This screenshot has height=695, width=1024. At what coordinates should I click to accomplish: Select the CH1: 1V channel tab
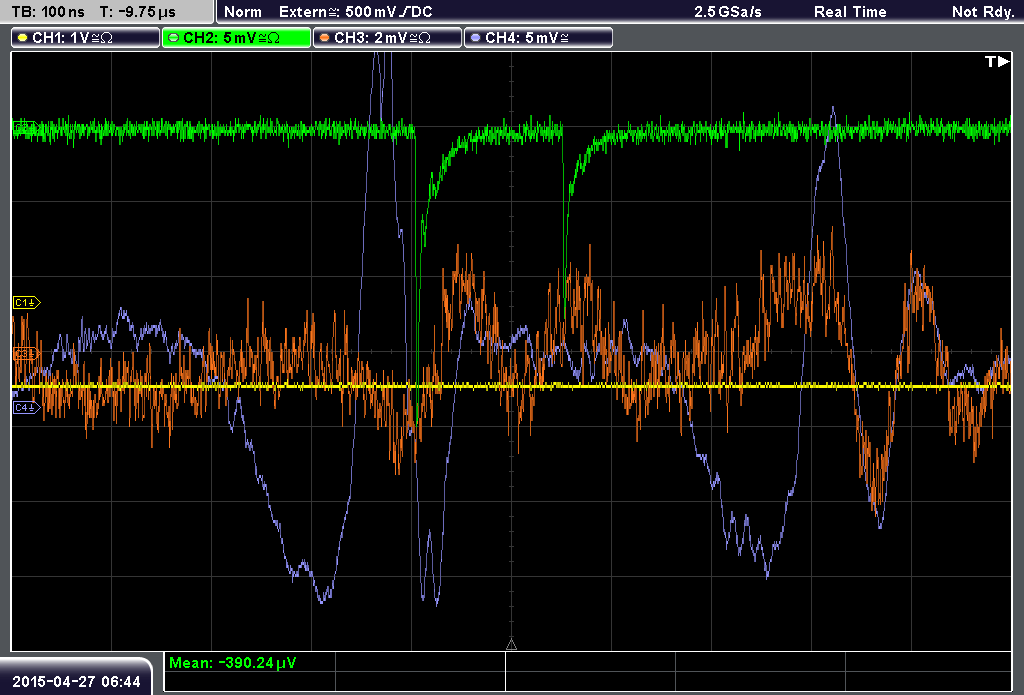(x=86, y=38)
